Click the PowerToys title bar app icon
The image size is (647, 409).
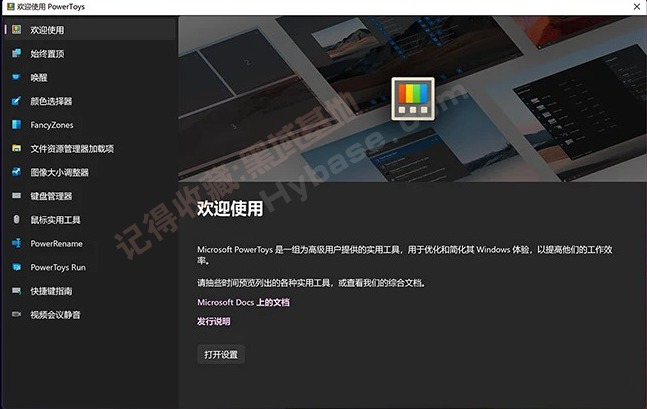coord(10,7)
